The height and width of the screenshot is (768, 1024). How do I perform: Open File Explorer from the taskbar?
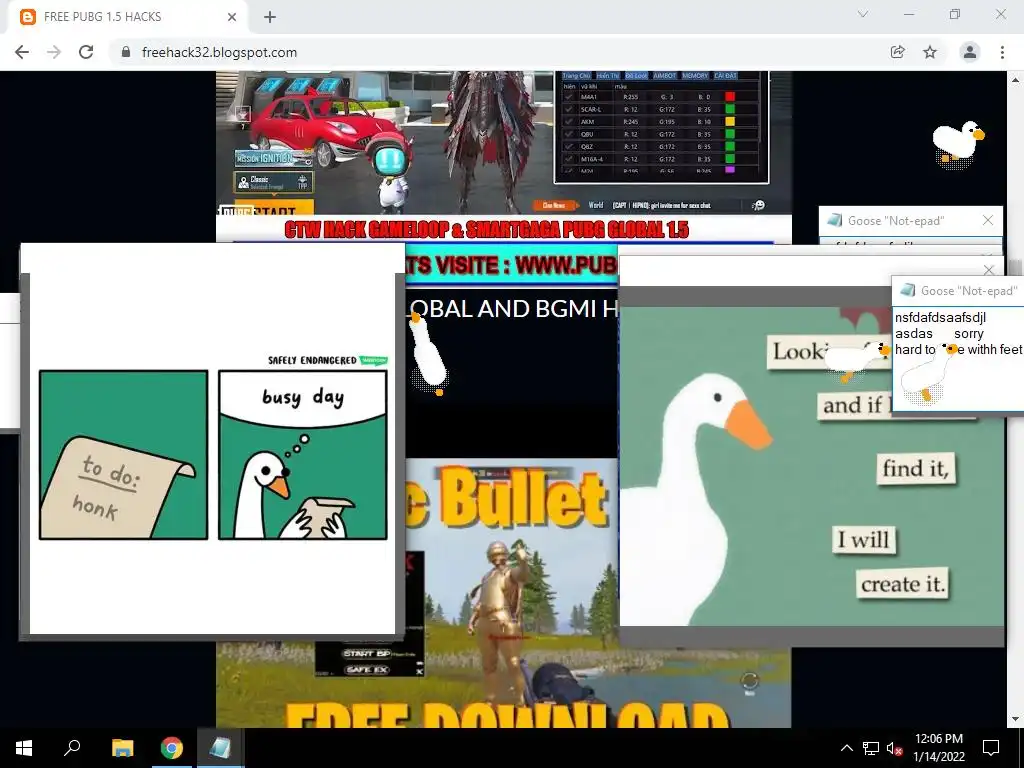coord(122,748)
